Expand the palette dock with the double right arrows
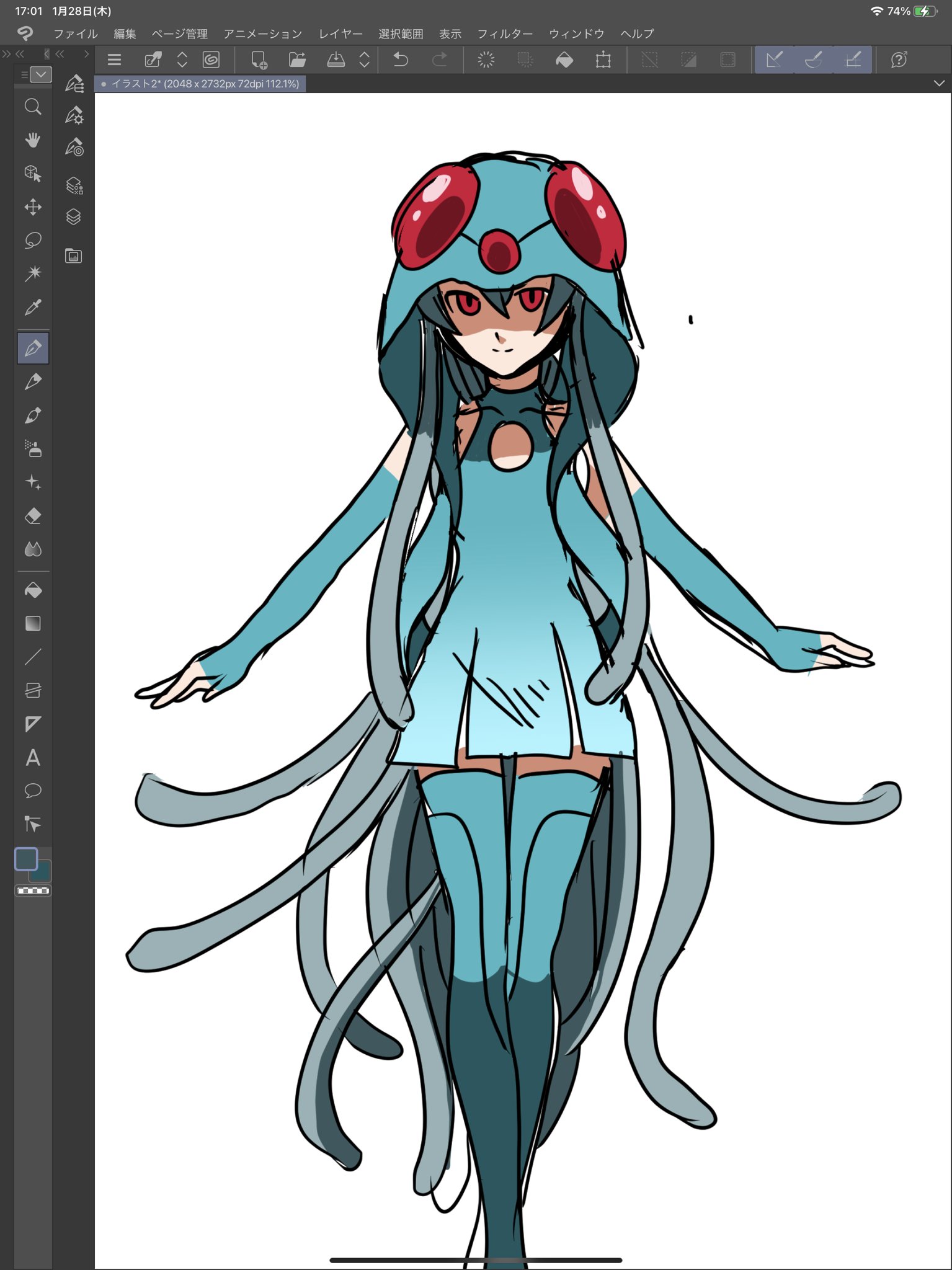Viewport: 952px width, 1270px height. point(7,54)
